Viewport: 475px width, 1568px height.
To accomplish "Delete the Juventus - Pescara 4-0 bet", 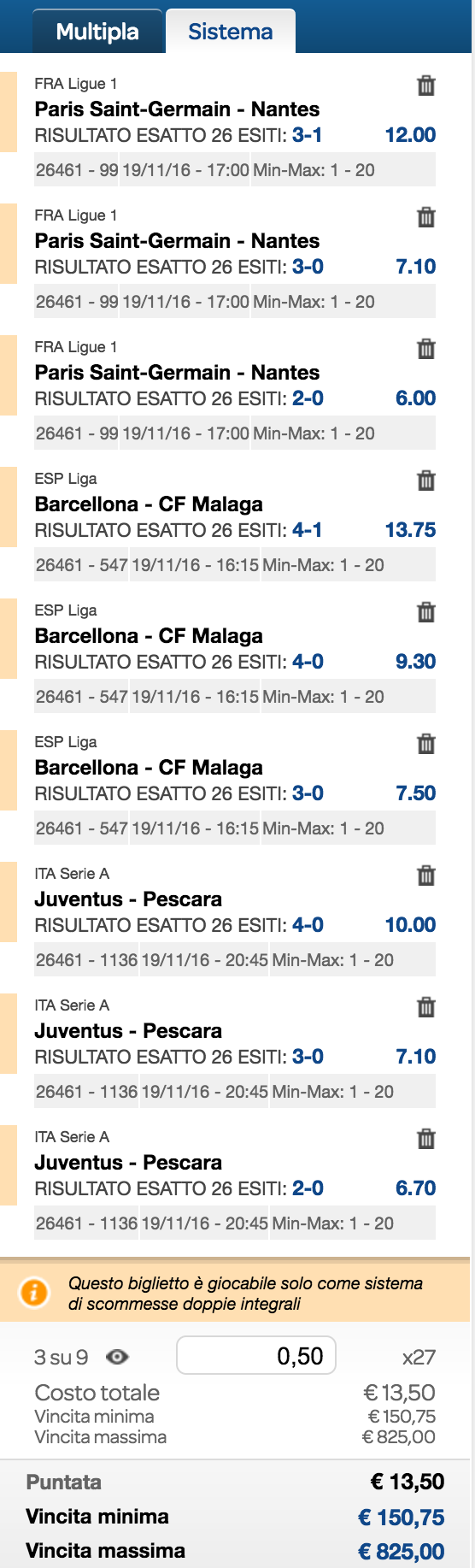I will 425,875.
